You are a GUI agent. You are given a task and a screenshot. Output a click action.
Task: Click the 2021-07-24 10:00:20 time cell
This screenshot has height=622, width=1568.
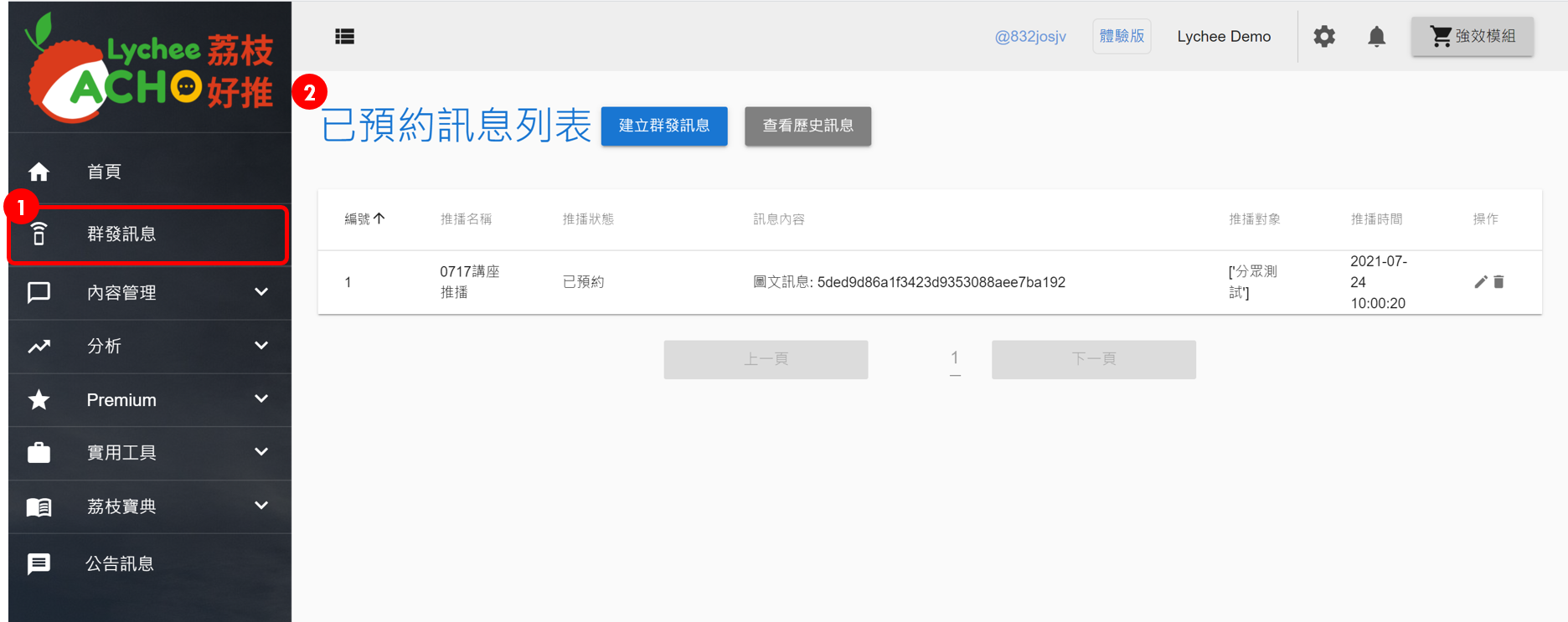click(x=1379, y=282)
